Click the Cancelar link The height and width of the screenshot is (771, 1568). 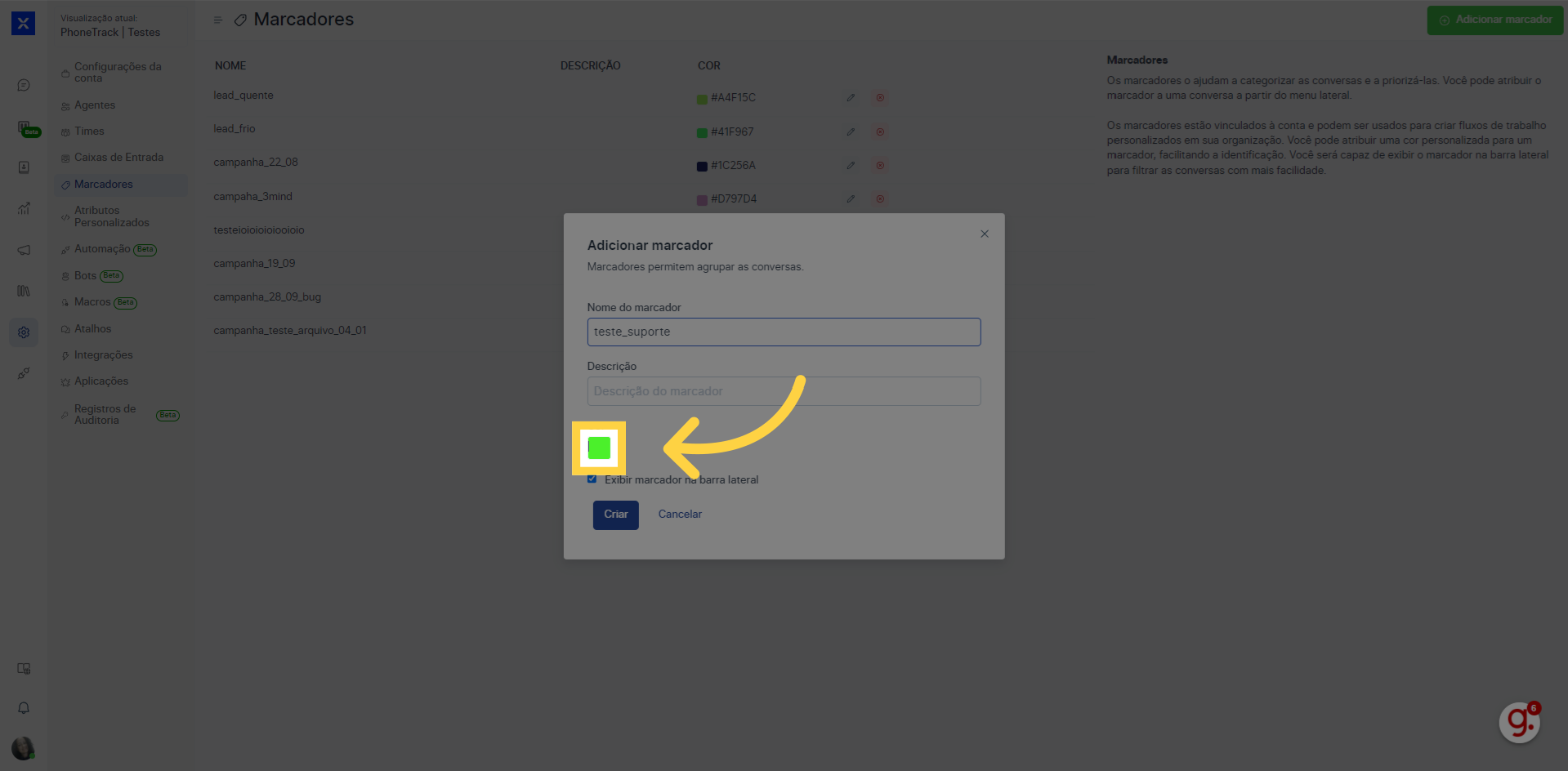coord(680,515)
